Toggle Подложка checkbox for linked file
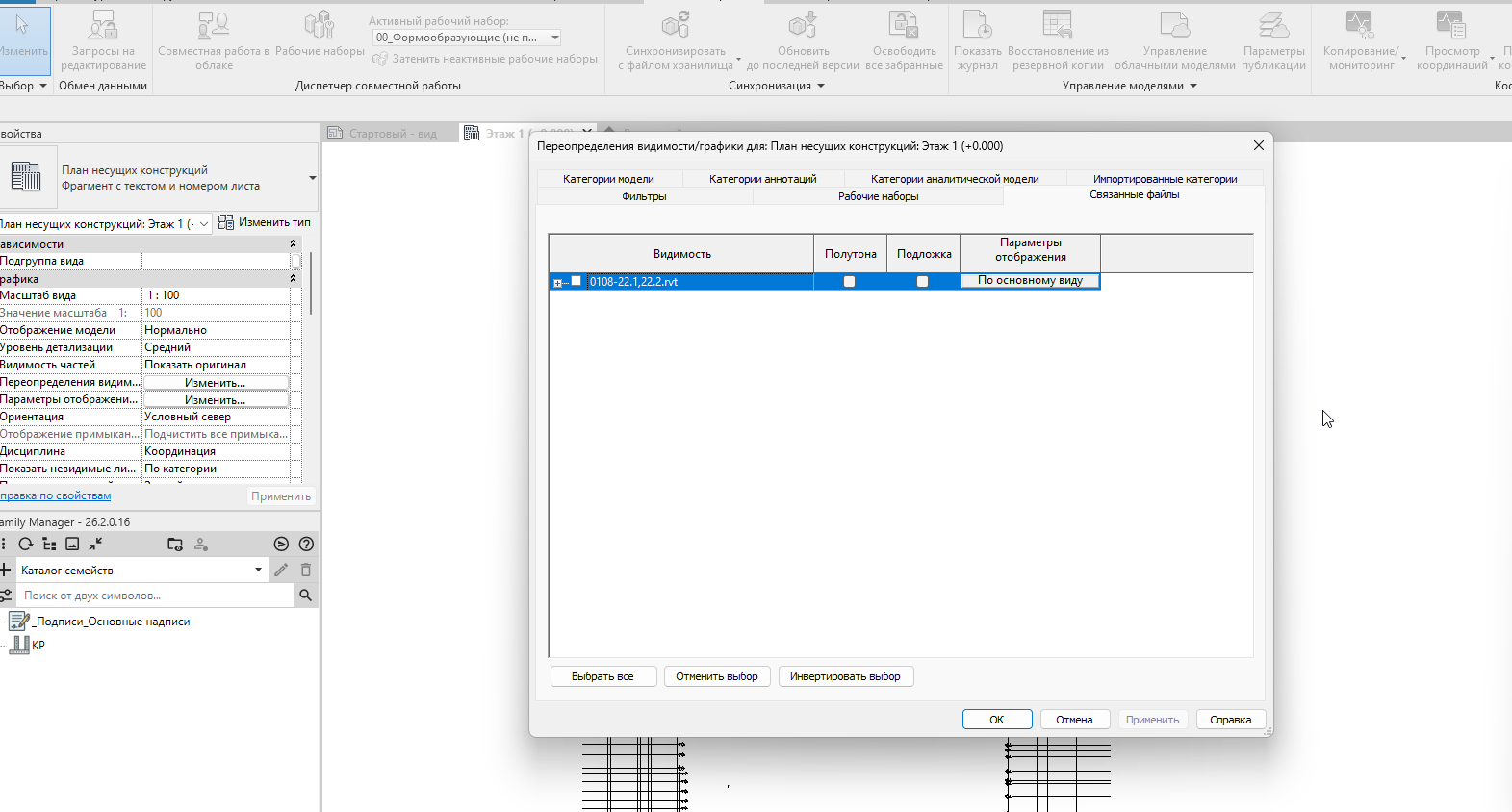Viewport: 1512px width, 812px height. coord(922,282)
